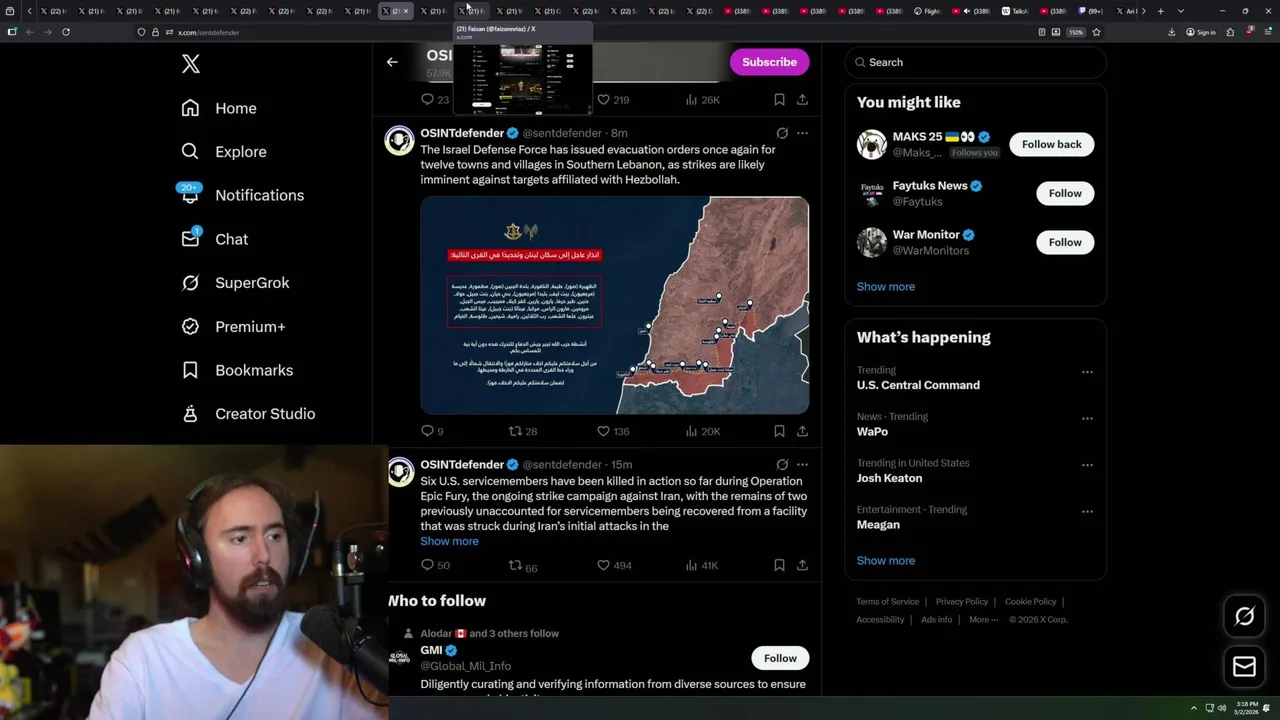Open the Cookie Policy footer link

pyautogui.click(x=1030, y=602)
